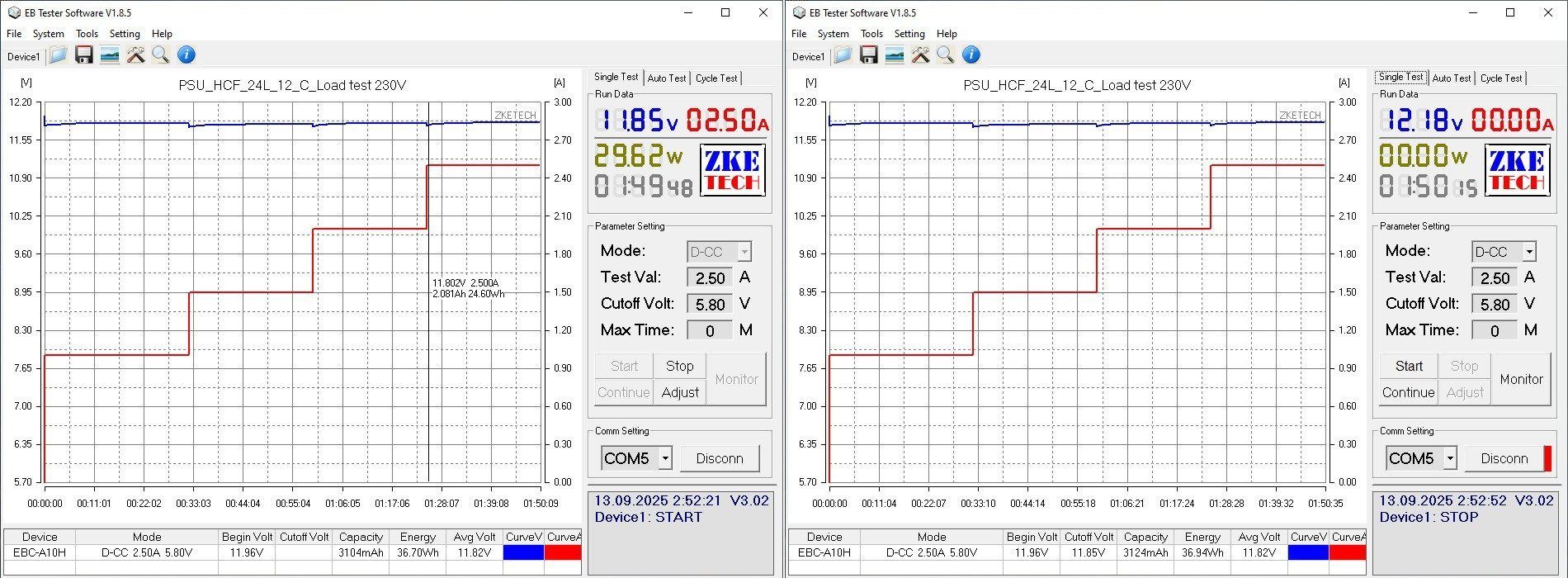The height and width of the screenshot is (578, 1568).
Task: Click the save floppy icon in left window
Action: tap(83, 55)
